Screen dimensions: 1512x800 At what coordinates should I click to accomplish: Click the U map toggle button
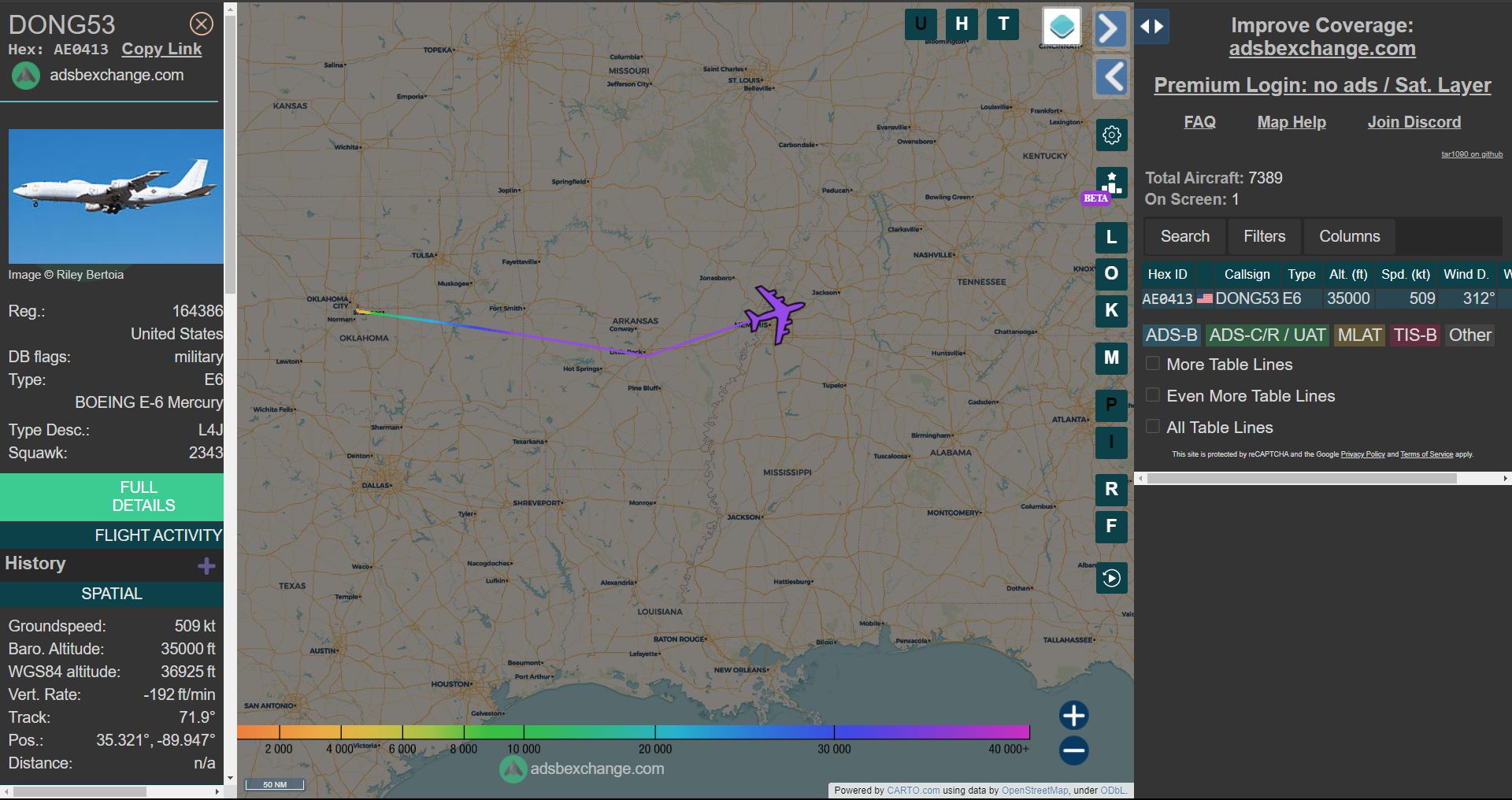pos(921,24)
